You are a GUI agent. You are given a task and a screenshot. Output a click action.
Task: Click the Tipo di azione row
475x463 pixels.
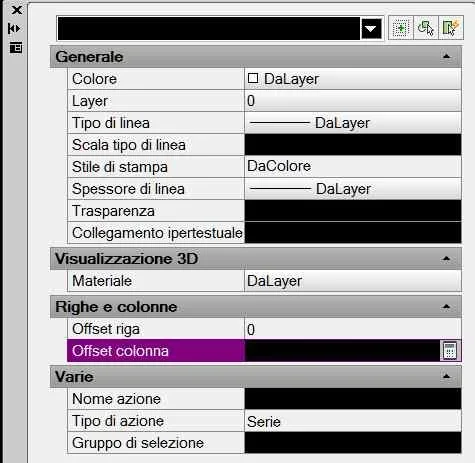point(264,421)
